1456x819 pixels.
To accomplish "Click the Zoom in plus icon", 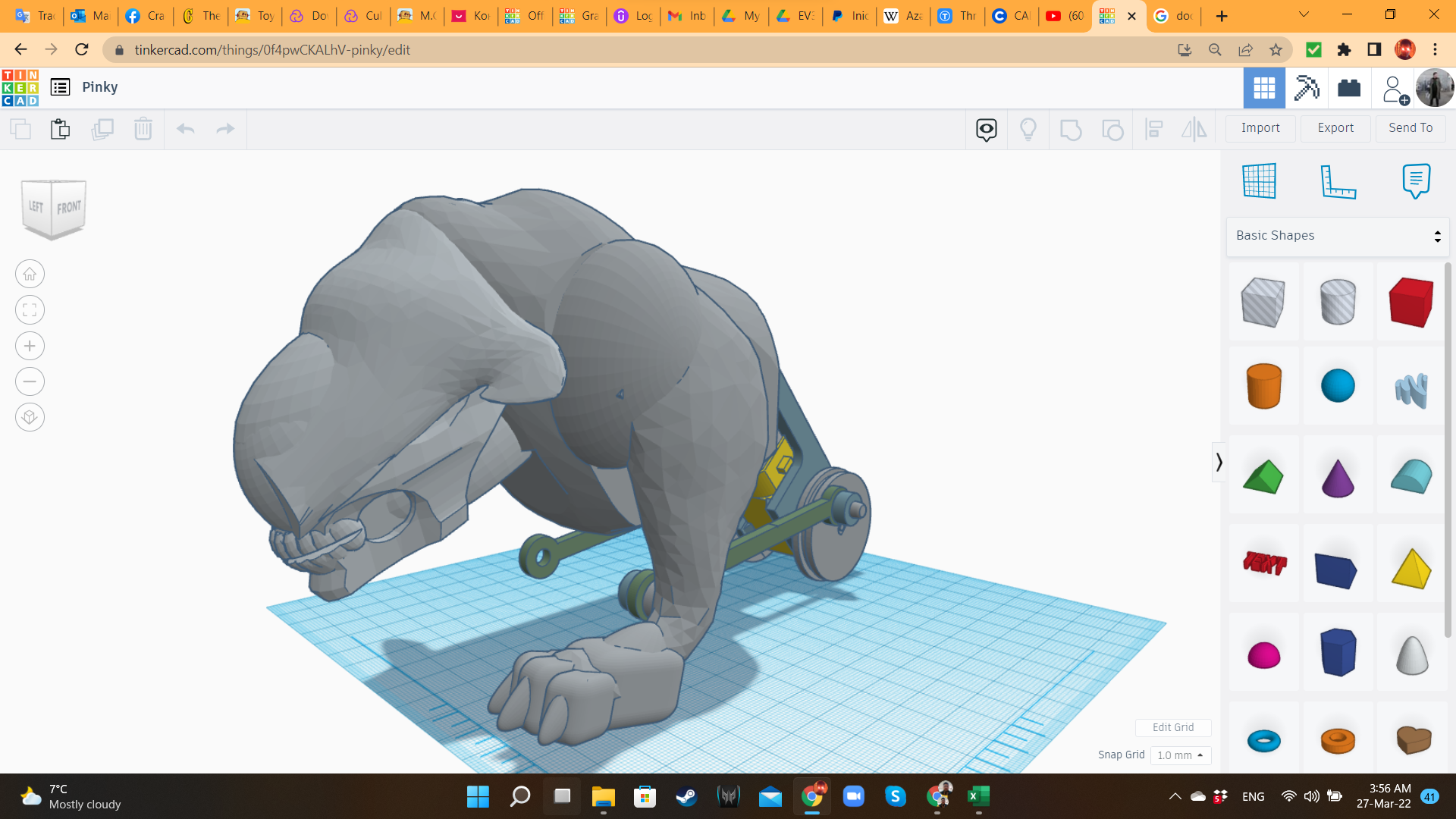I will coord(30,346).
